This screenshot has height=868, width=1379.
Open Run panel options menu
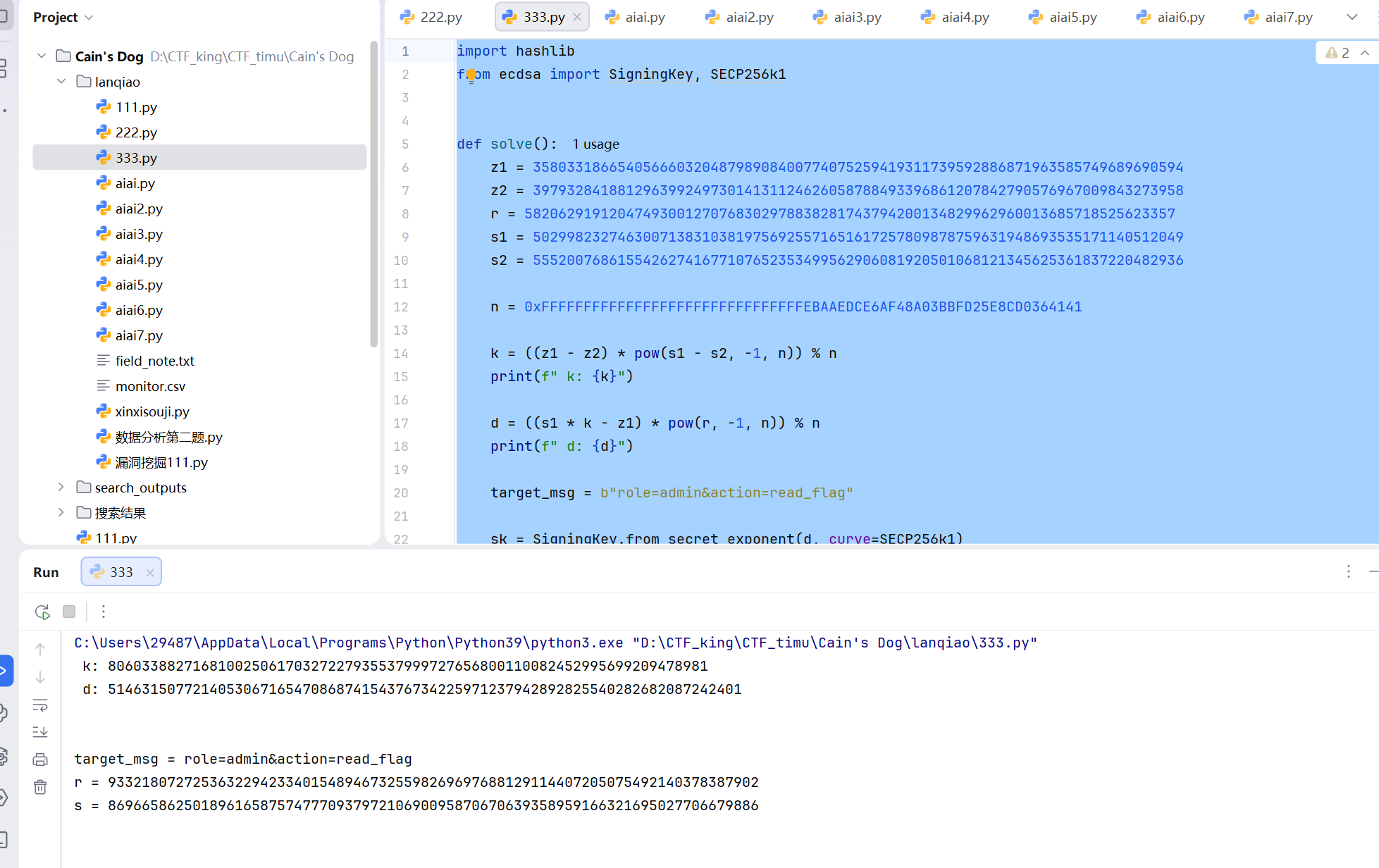[x=1349, y=571]
